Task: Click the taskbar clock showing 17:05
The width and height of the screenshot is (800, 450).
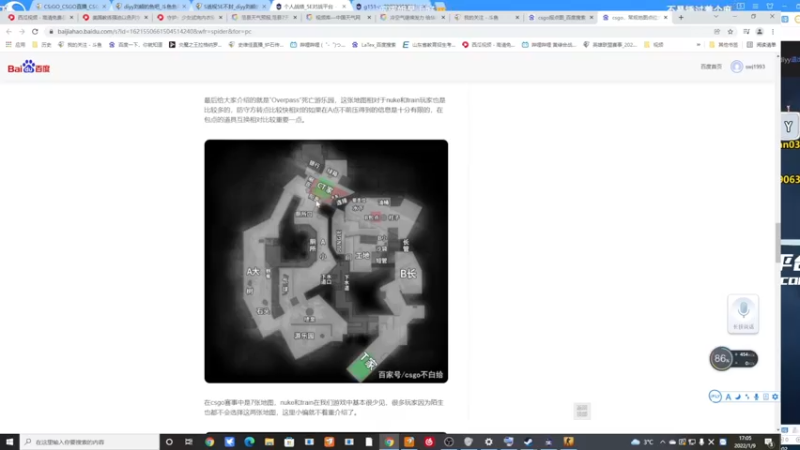Action: point(745,442)
